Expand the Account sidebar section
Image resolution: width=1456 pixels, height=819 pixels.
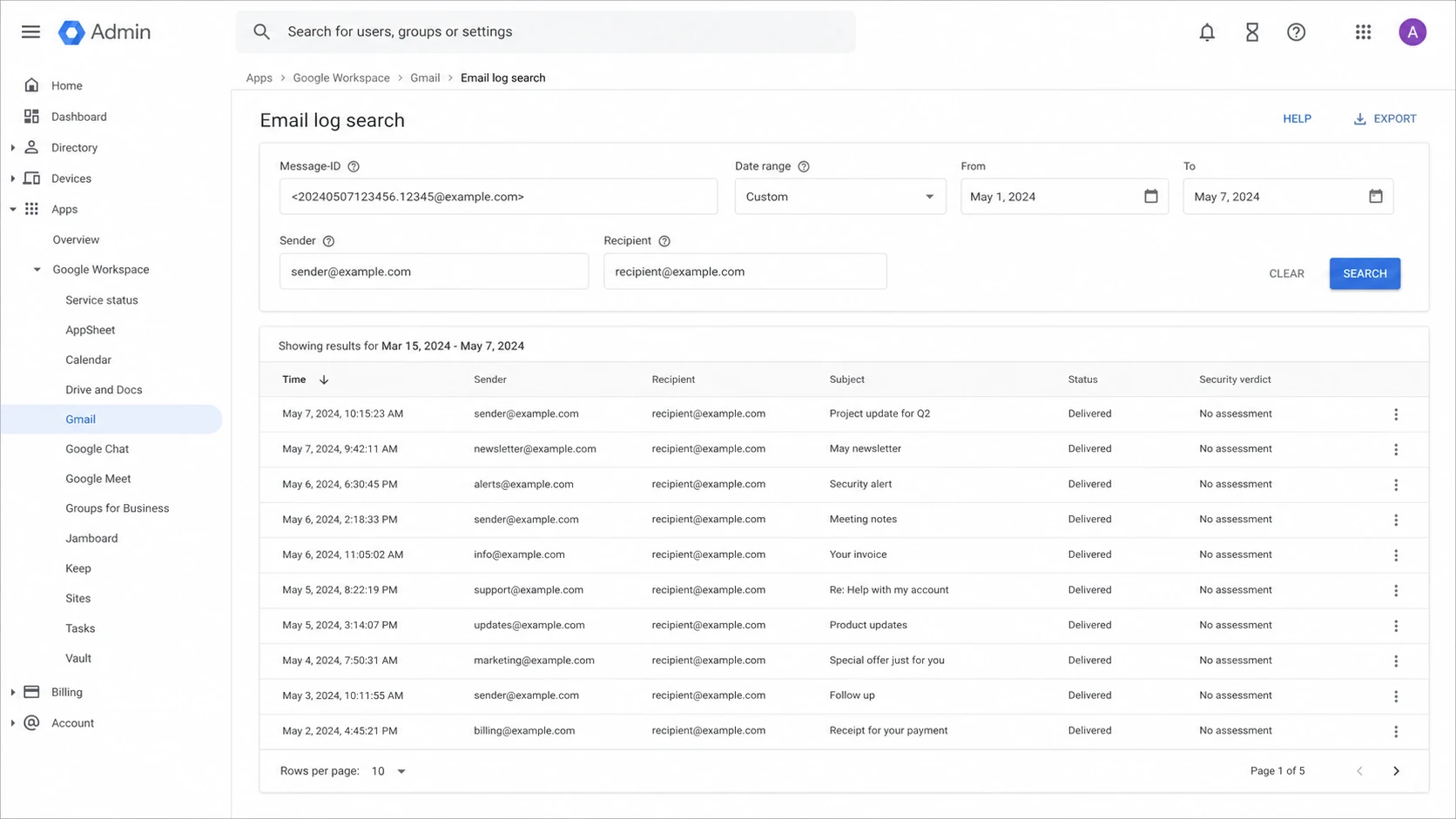pyautogui.click(x=13, y=723)
